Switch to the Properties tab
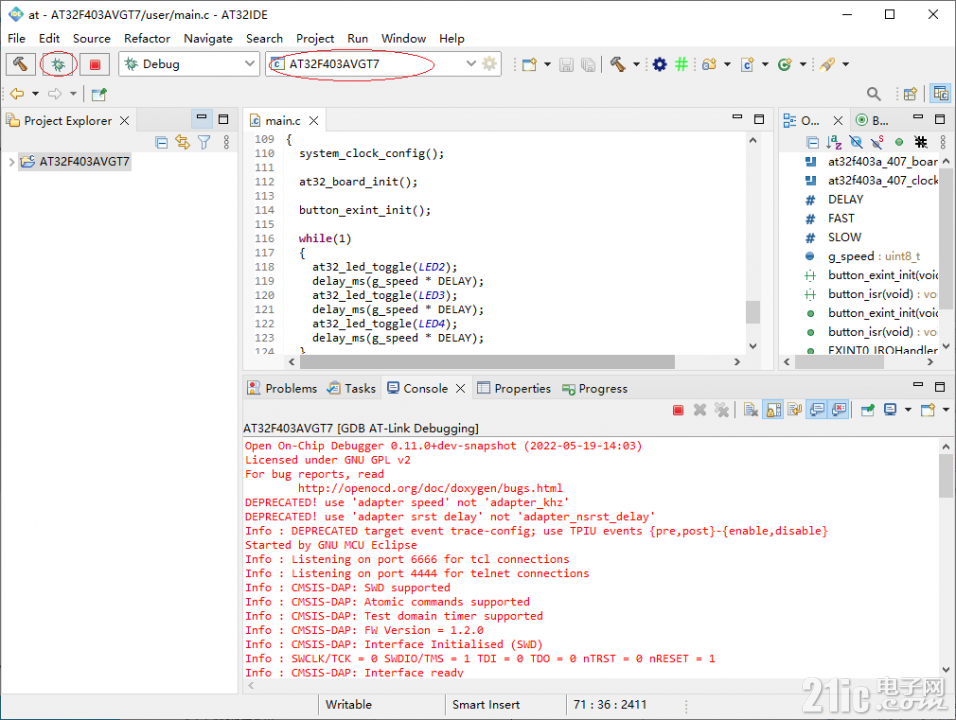This screenshot has width=956, height=720. (514, 389)
